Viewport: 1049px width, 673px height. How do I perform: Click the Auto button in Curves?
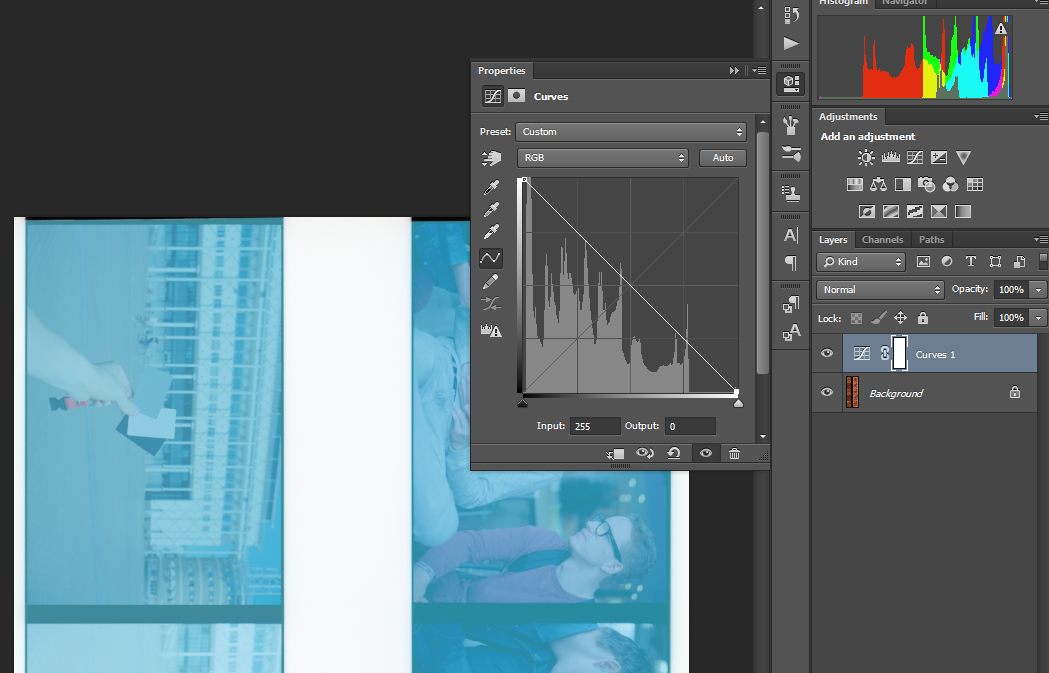coord(722,158)
